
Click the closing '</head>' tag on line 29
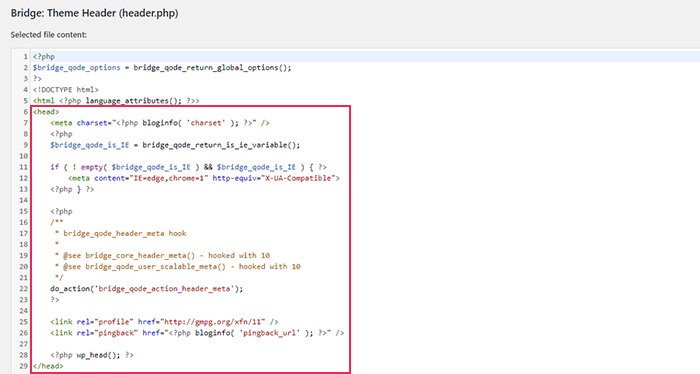click(x=48, y=366)
